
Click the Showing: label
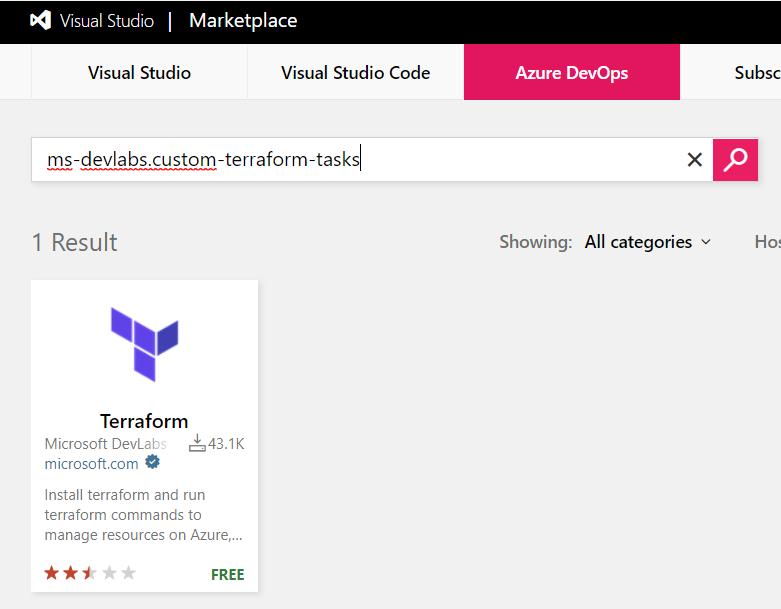536,242
